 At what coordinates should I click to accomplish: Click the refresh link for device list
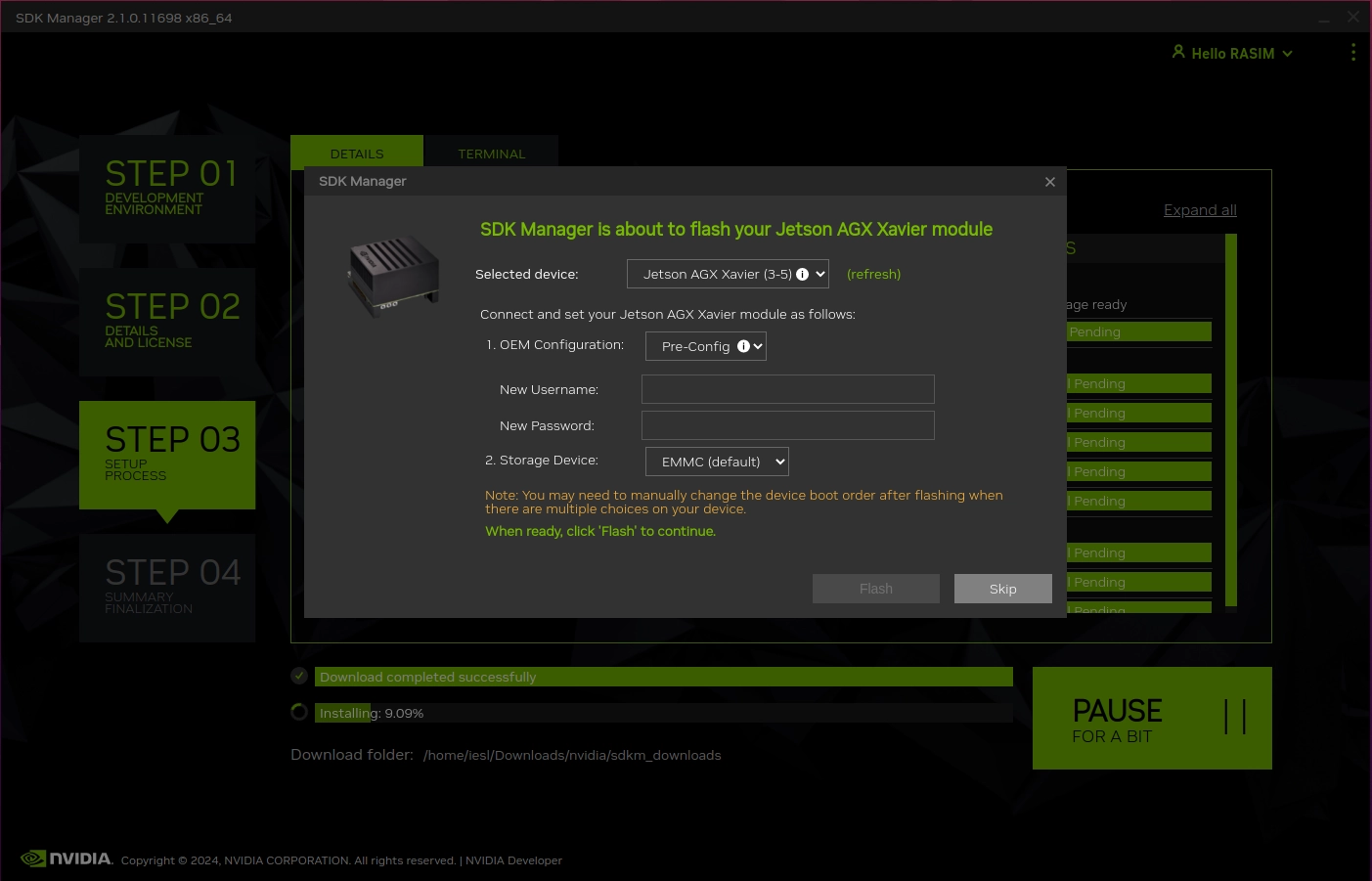873,275
